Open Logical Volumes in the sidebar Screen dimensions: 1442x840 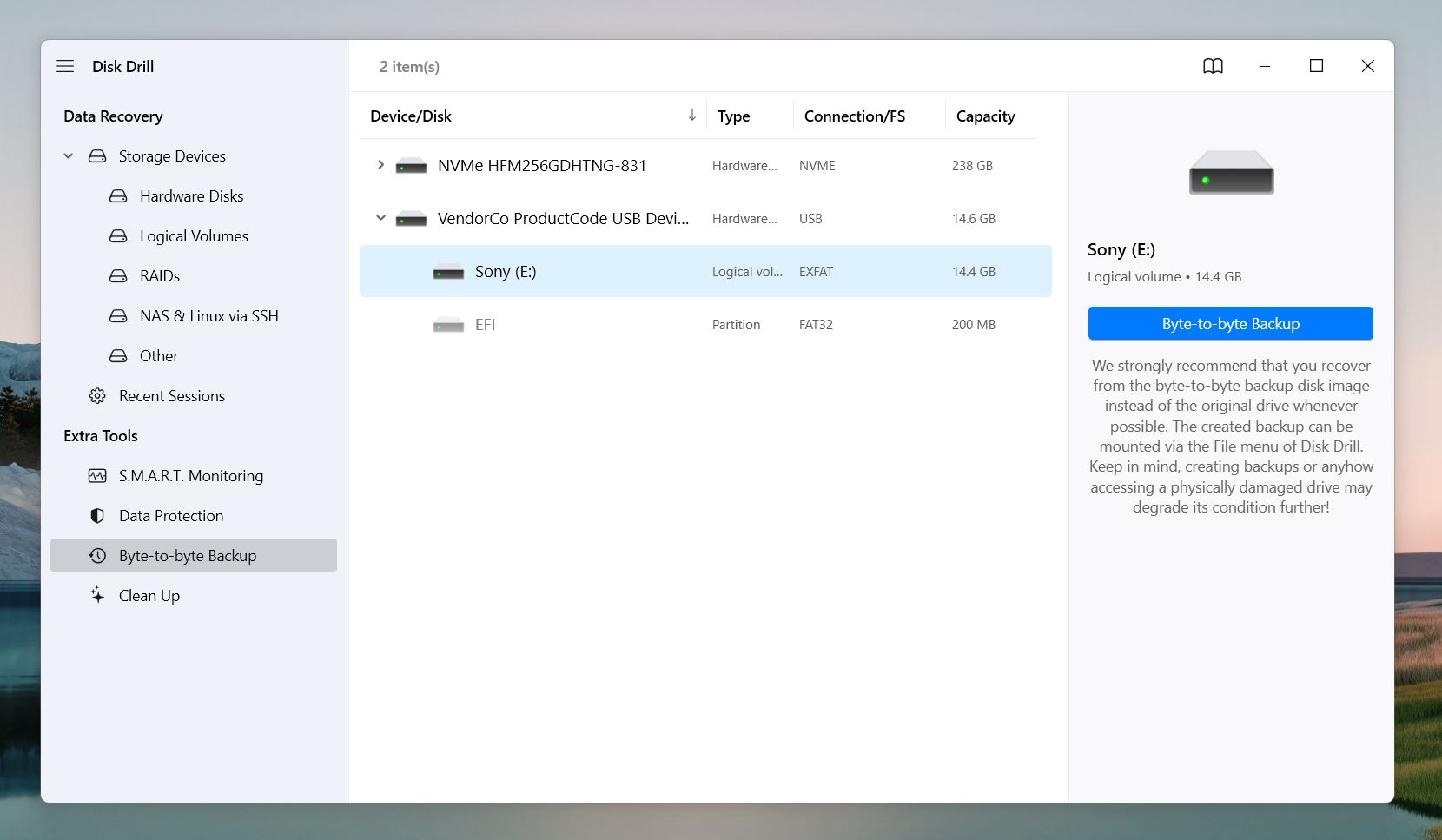point(194,236)
